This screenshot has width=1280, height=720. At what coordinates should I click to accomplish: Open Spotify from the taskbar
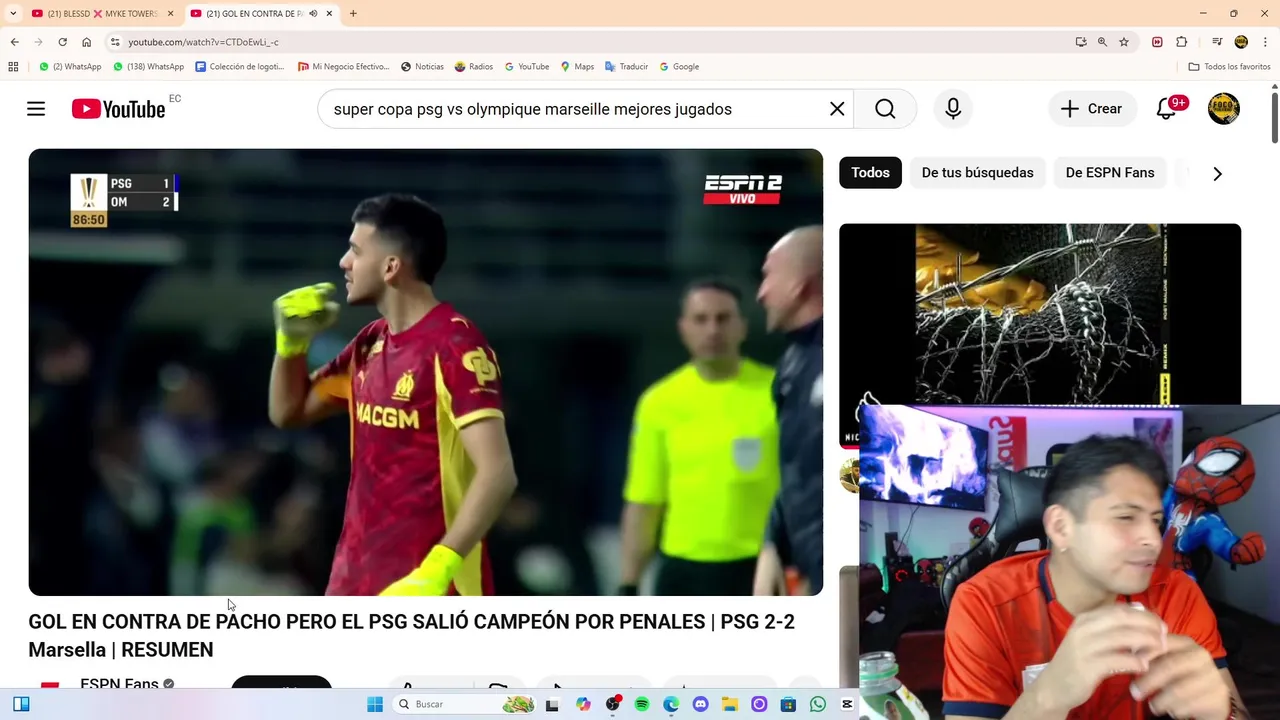[642, 704]
